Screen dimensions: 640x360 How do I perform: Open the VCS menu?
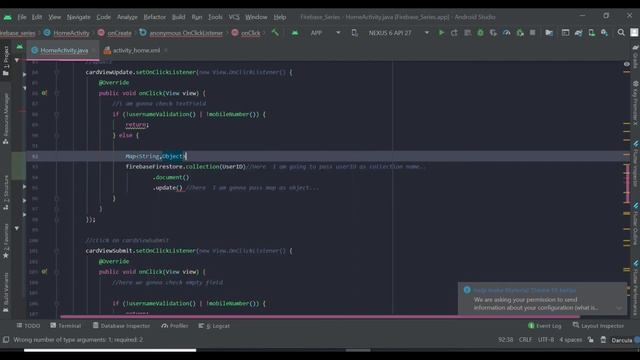pos(234,17)
